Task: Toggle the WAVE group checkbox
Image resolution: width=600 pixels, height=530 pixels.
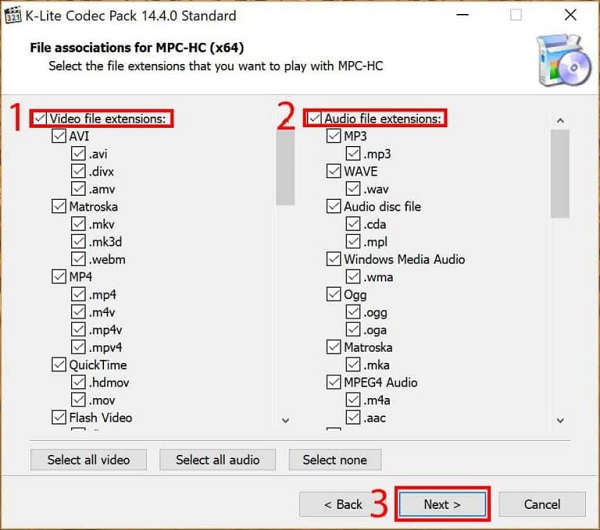Action: 334,171
